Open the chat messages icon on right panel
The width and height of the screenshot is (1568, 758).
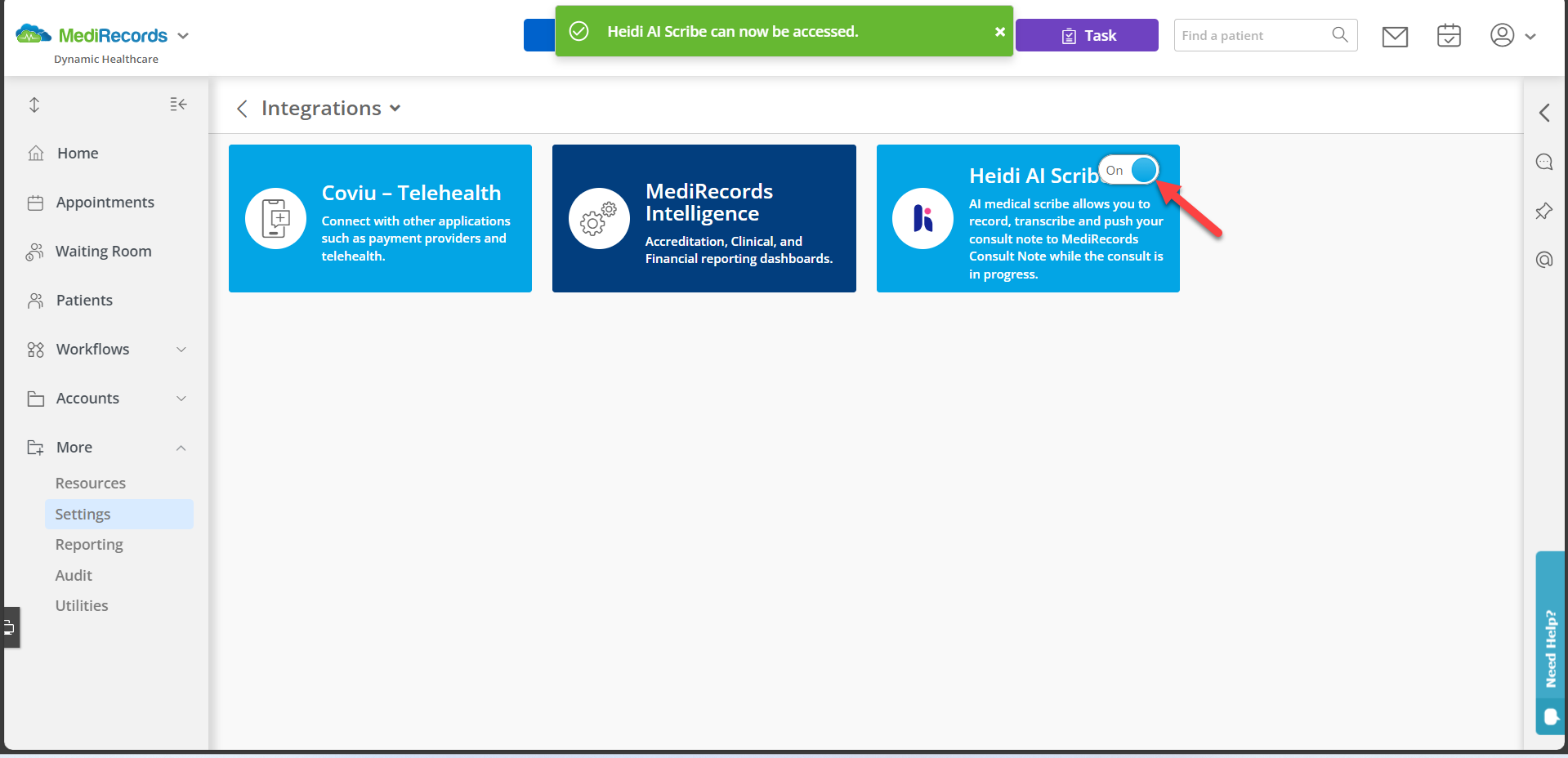(x=1544, y=162)
